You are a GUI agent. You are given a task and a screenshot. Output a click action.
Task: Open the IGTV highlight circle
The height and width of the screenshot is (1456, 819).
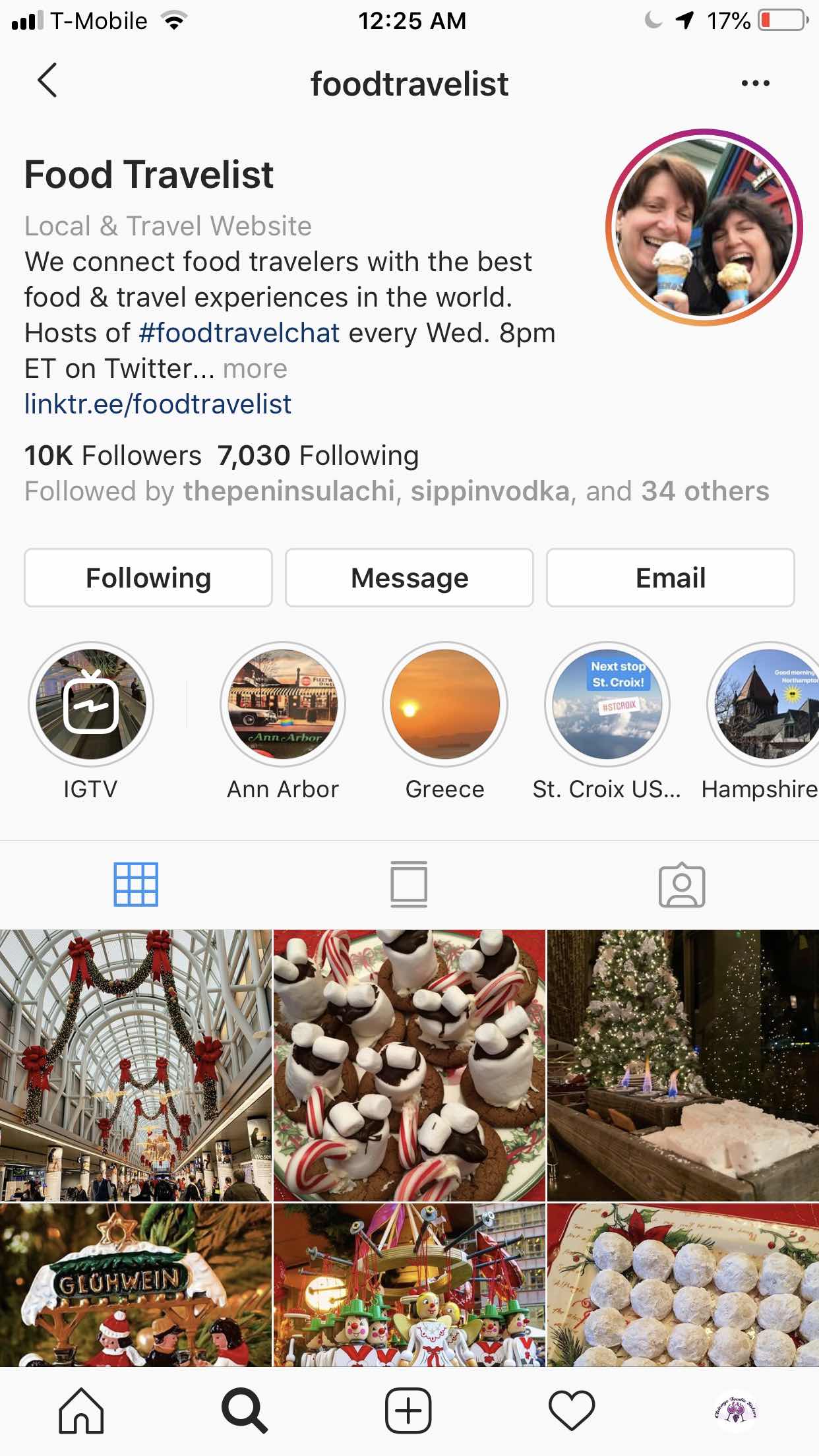point(90,704)
